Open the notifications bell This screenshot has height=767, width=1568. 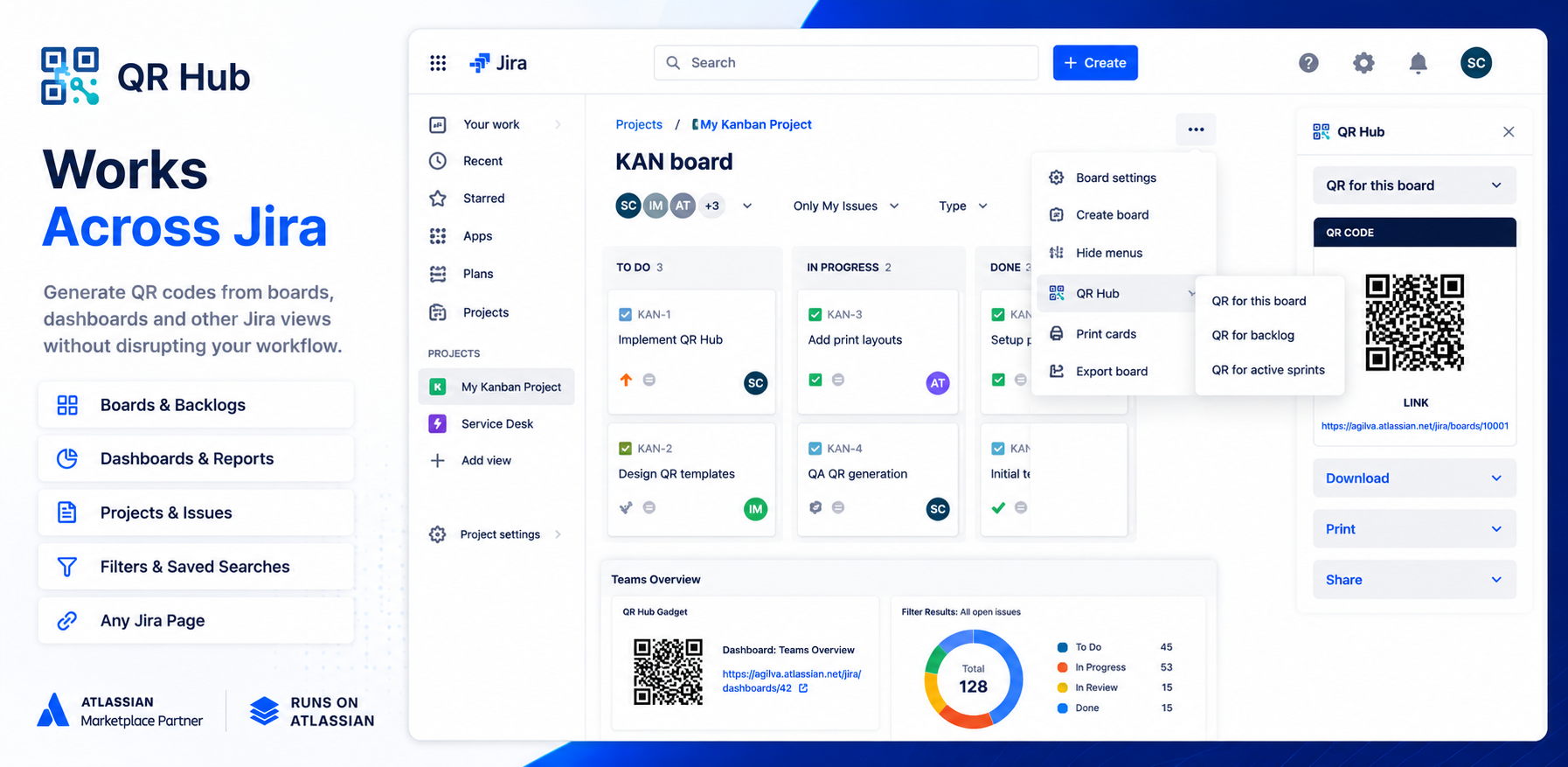click(1419, 63)
